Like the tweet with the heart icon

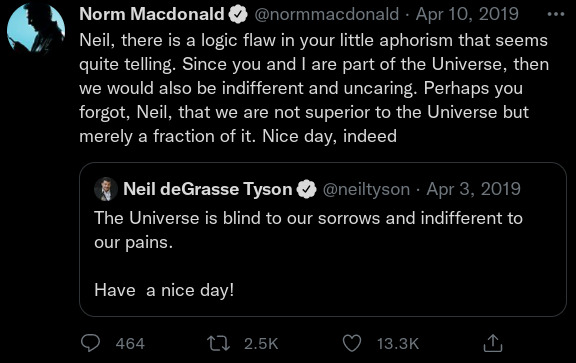(x=352, y=344)
